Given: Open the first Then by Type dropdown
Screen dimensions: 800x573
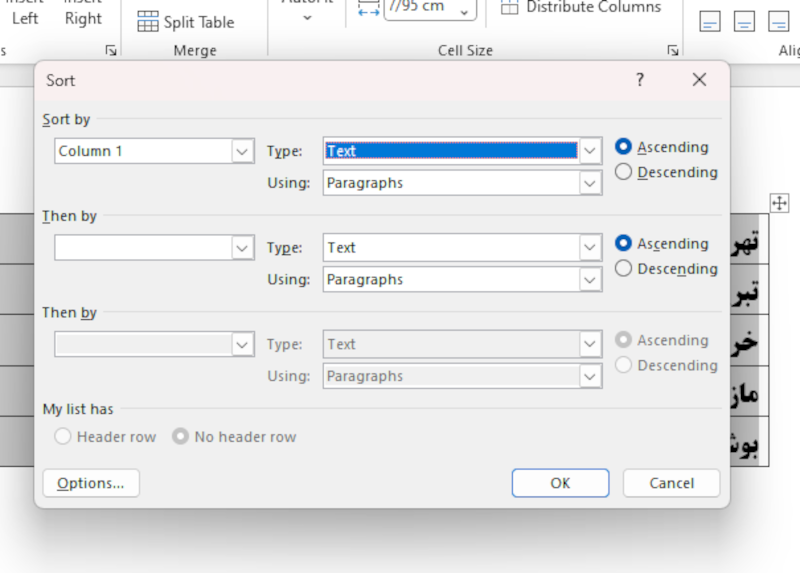Looking at the screenshot, I should click(590, 247).
